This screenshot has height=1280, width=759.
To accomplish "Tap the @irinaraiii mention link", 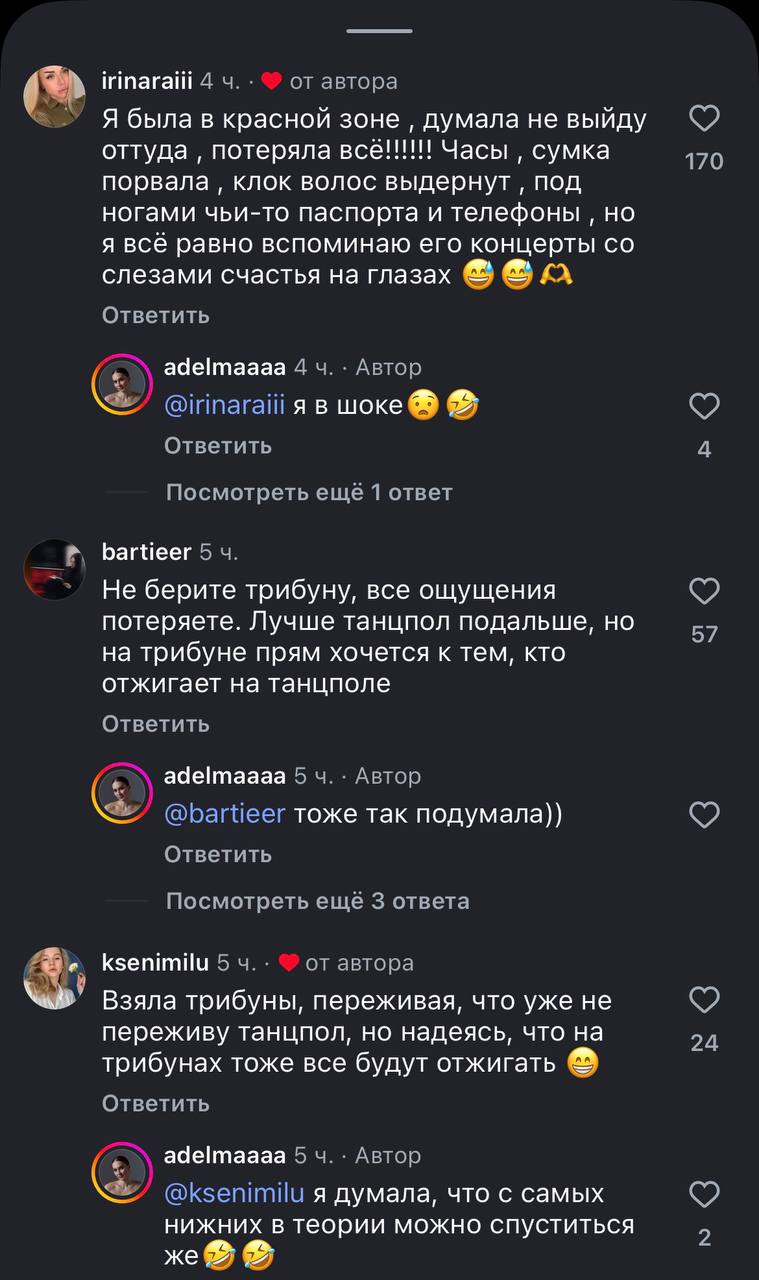I will tap(225, 405).
